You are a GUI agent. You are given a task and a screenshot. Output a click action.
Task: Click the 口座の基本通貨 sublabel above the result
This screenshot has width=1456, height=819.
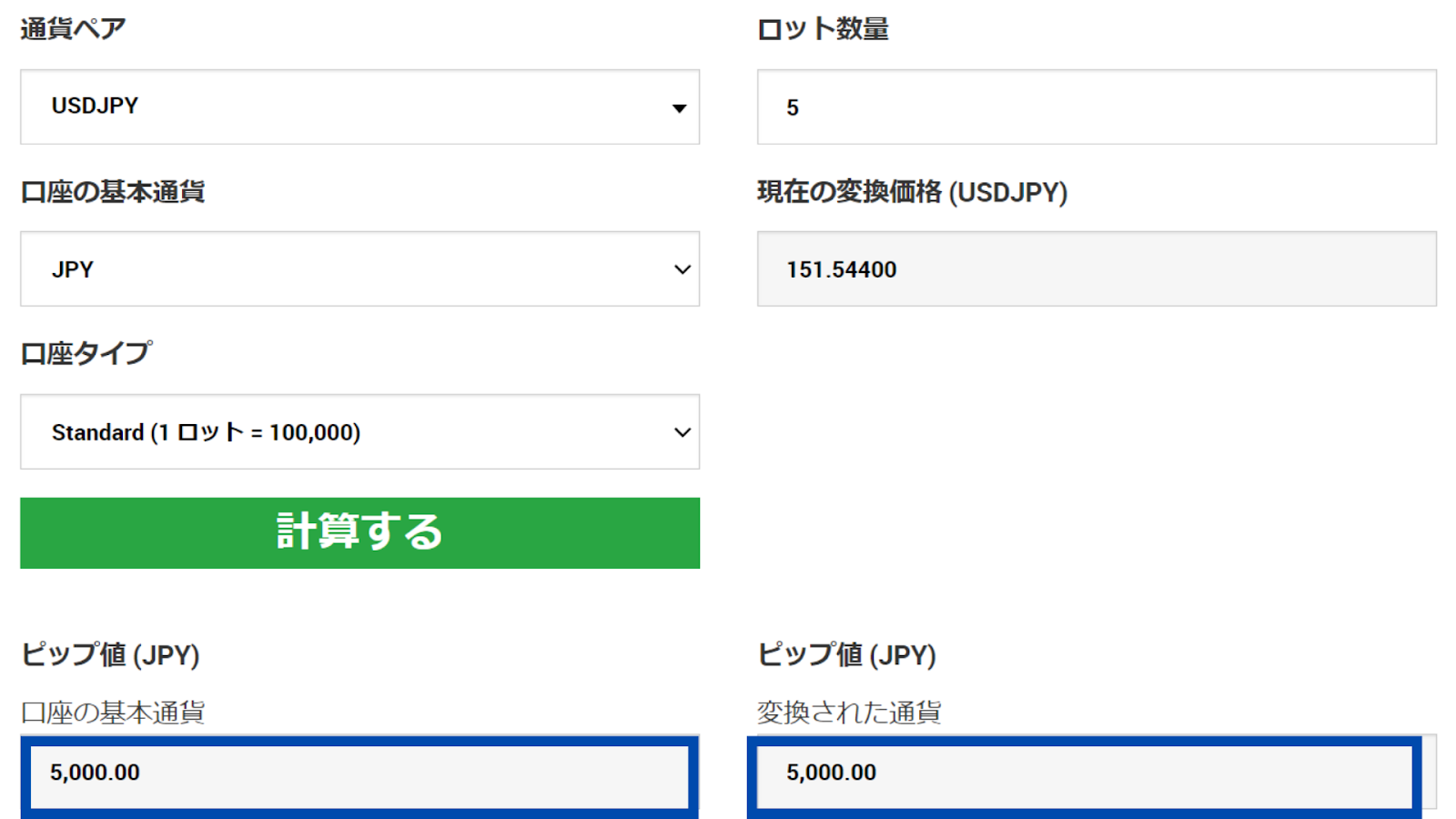pos(113,712)
